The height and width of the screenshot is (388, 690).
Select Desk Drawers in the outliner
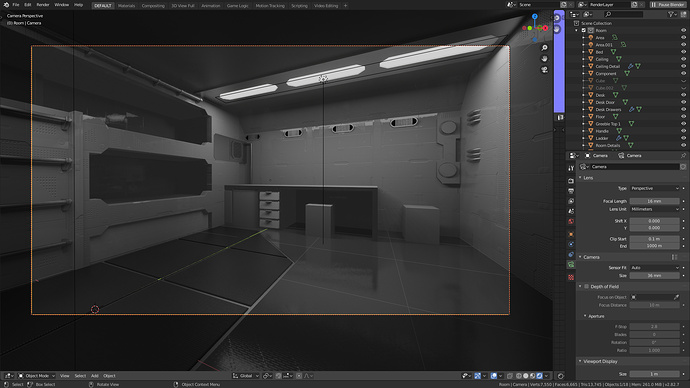[x=608, y=110]
